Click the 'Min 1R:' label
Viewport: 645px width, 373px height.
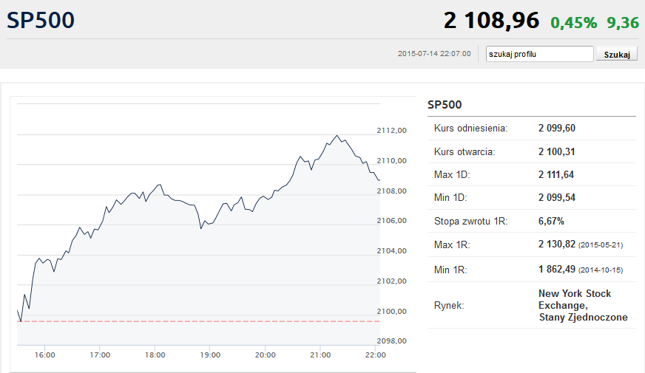(450, 270)
